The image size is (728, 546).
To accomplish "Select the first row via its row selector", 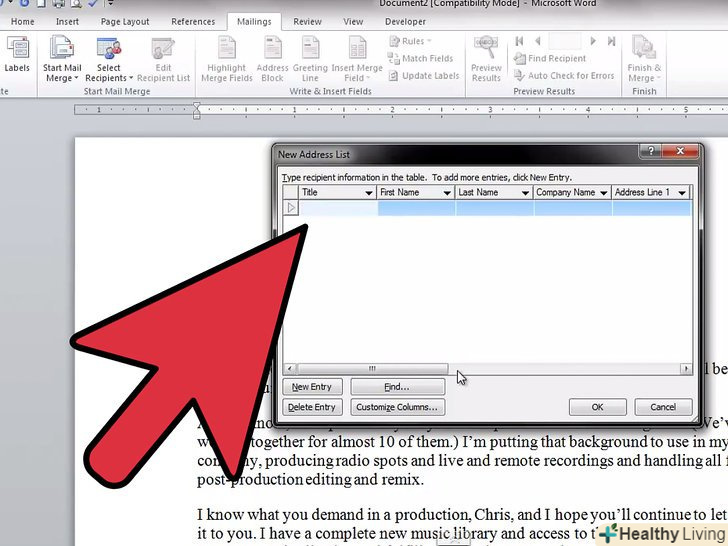I will click(x=291, y=208).
